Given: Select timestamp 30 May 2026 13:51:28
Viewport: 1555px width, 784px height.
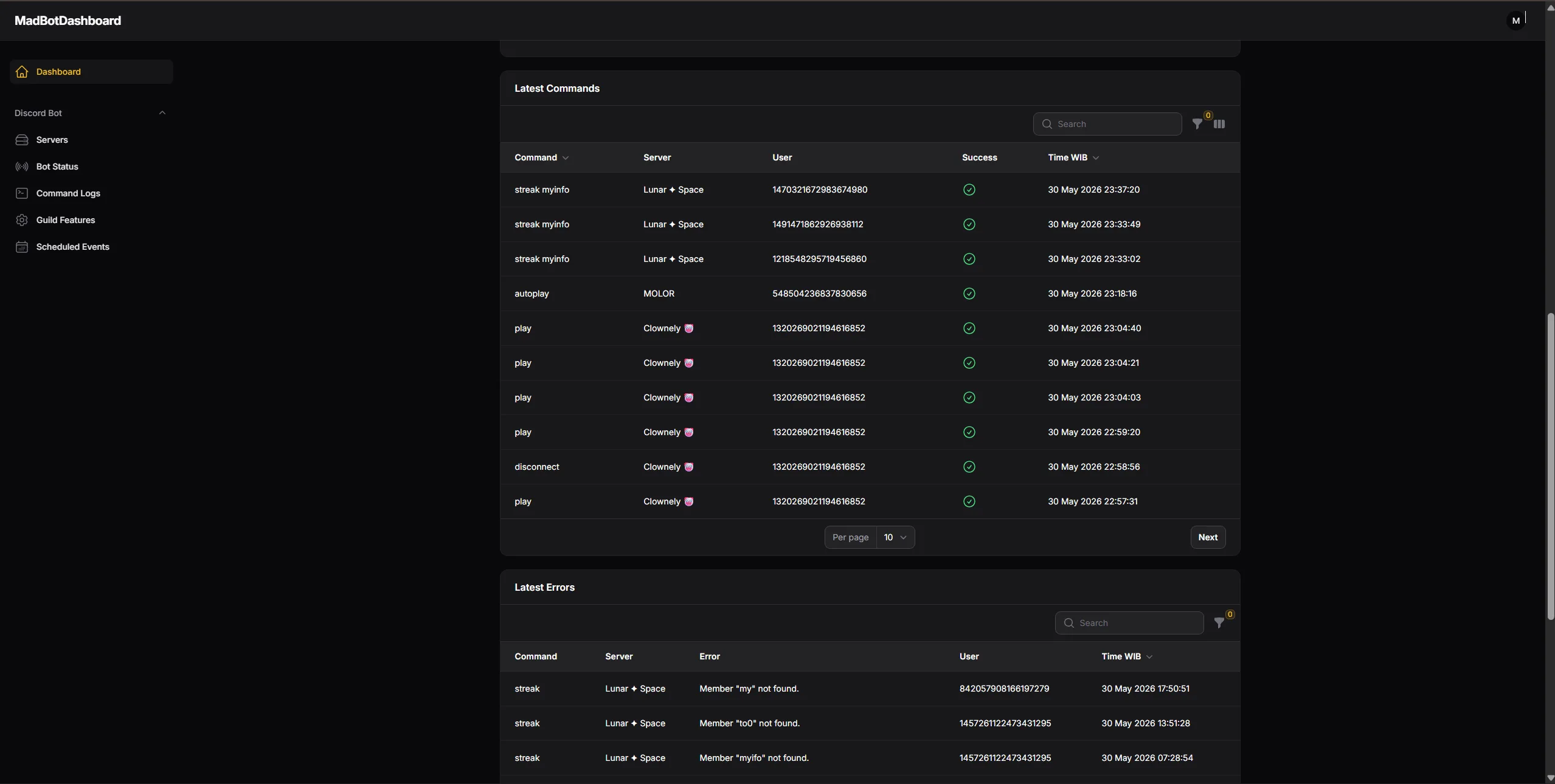Looking at the screenshot, I should tap(1146, 723).
